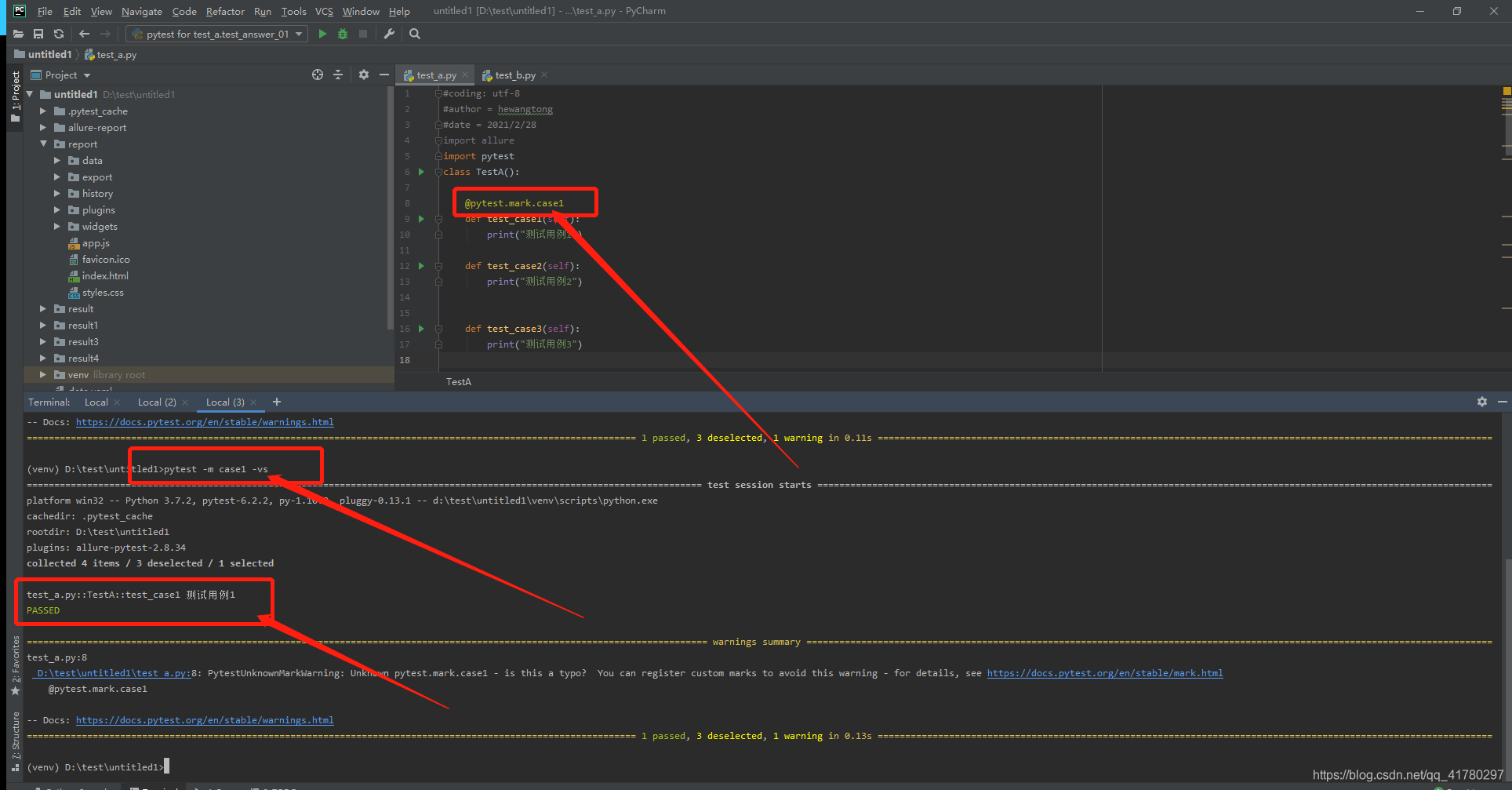This screenshot has height=790, width=1512.
Task: Click the Save All toolbar icon
Action: click(38, 34)
